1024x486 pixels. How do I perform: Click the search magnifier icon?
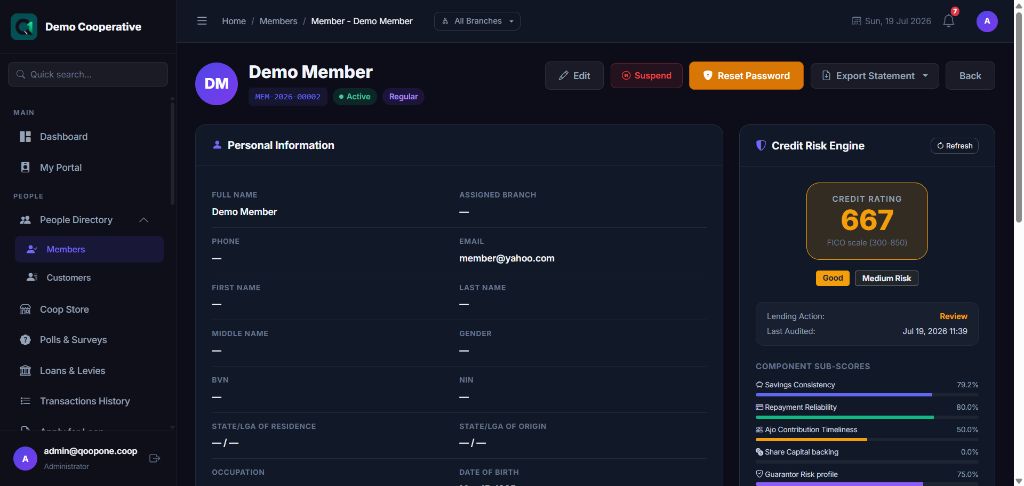(x=20, y=74)
